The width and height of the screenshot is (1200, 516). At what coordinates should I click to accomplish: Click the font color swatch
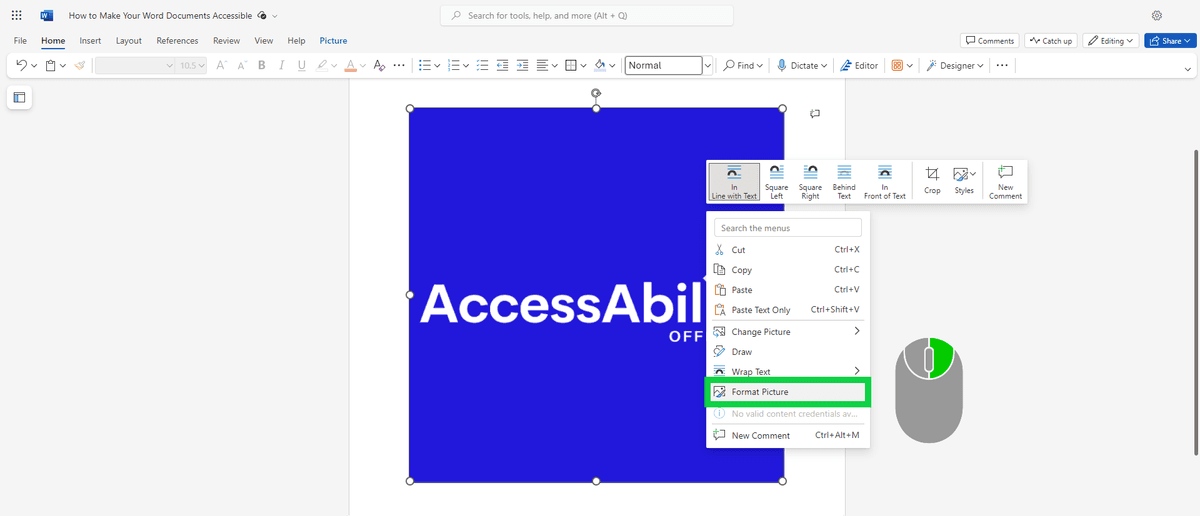(350, 66)
